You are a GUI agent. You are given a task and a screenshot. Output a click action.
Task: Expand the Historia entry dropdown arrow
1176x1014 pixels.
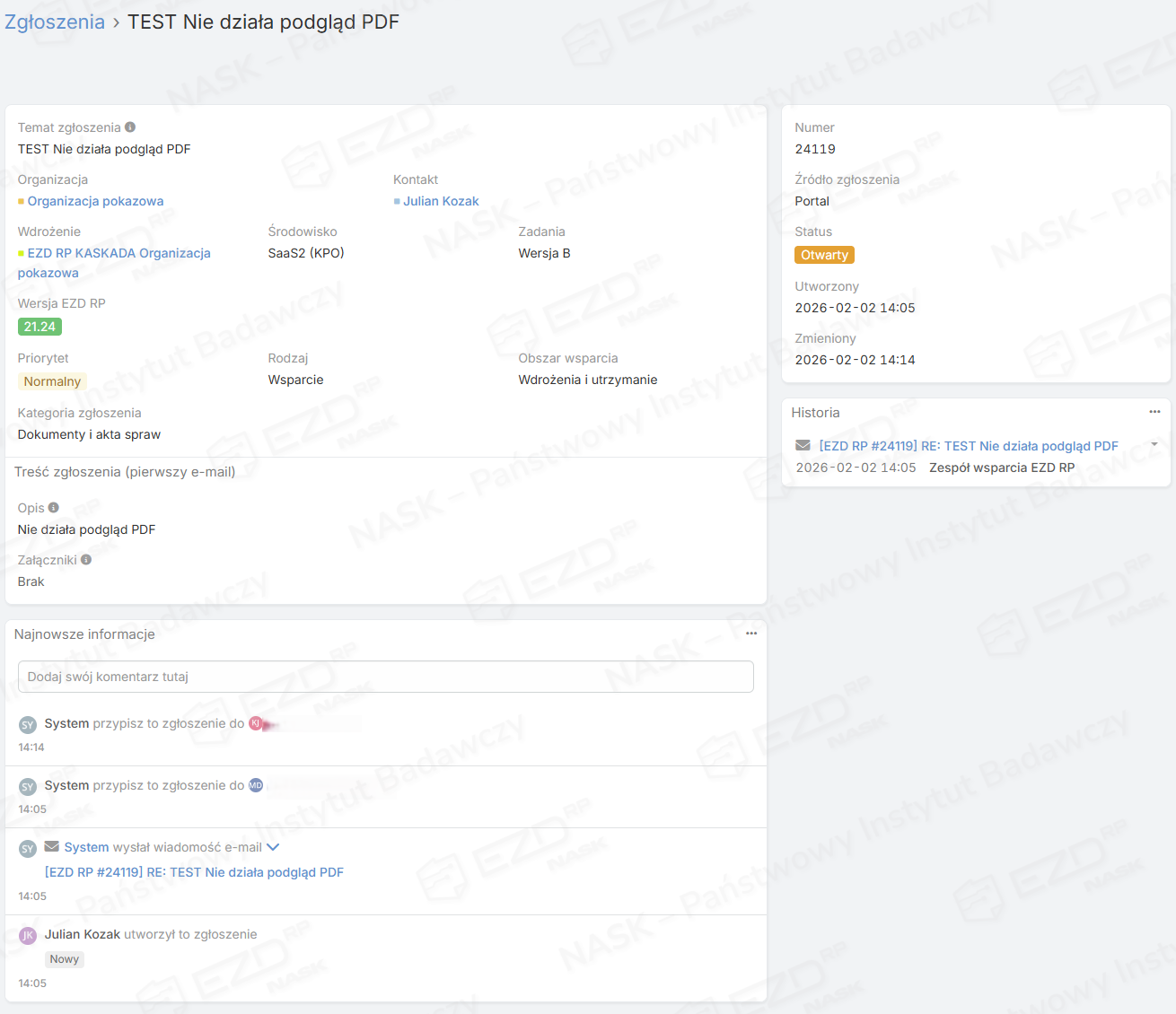(1154, 445)
